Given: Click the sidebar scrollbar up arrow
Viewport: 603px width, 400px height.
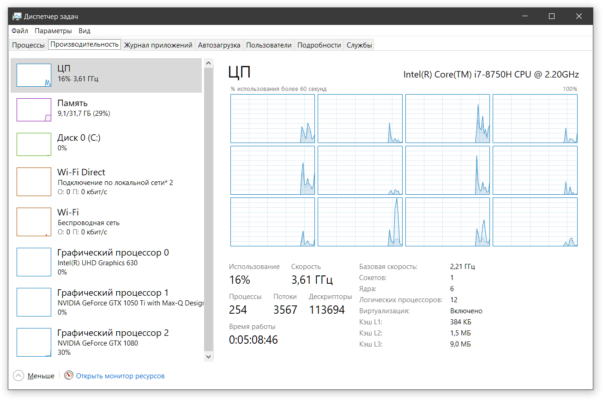Looking at the screenshot, I should pos(208,63).
